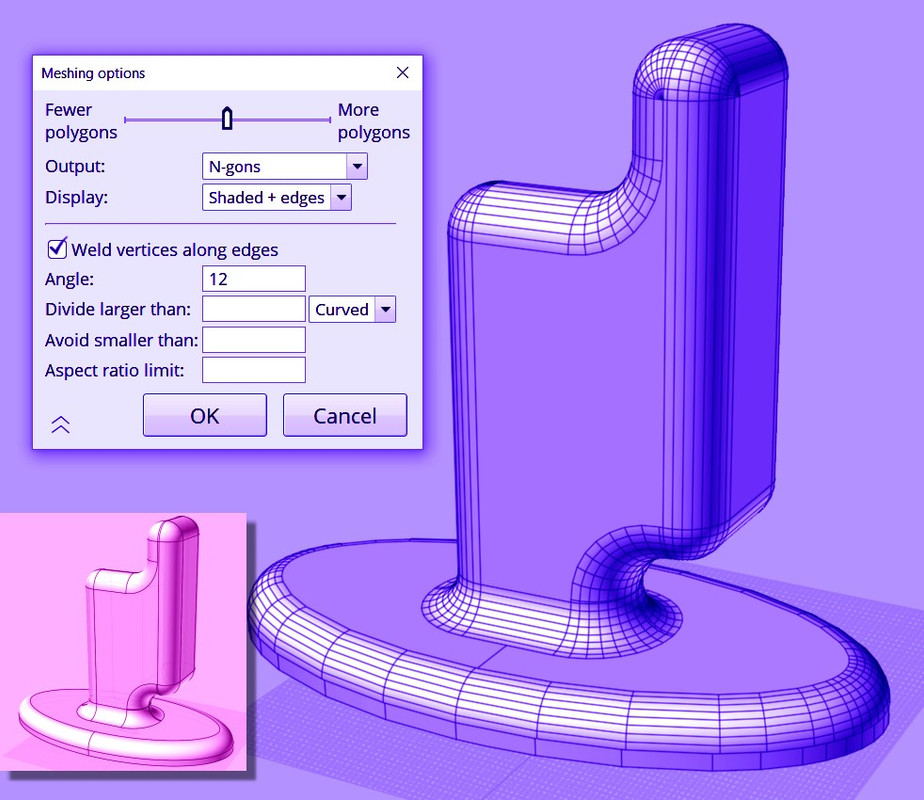Open the Output N-gons dropdown
The height and width of the screenshot is (800, 924).
tap(285, 167)
